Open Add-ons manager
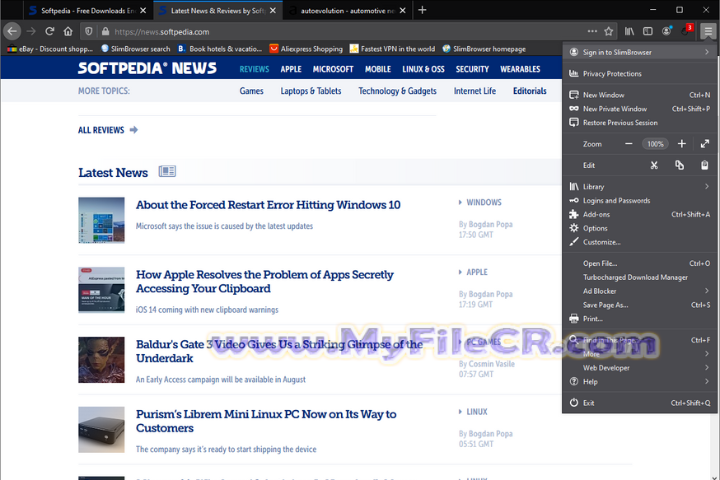The width and height of the screenshot is (720, 480). click(640, 215)
